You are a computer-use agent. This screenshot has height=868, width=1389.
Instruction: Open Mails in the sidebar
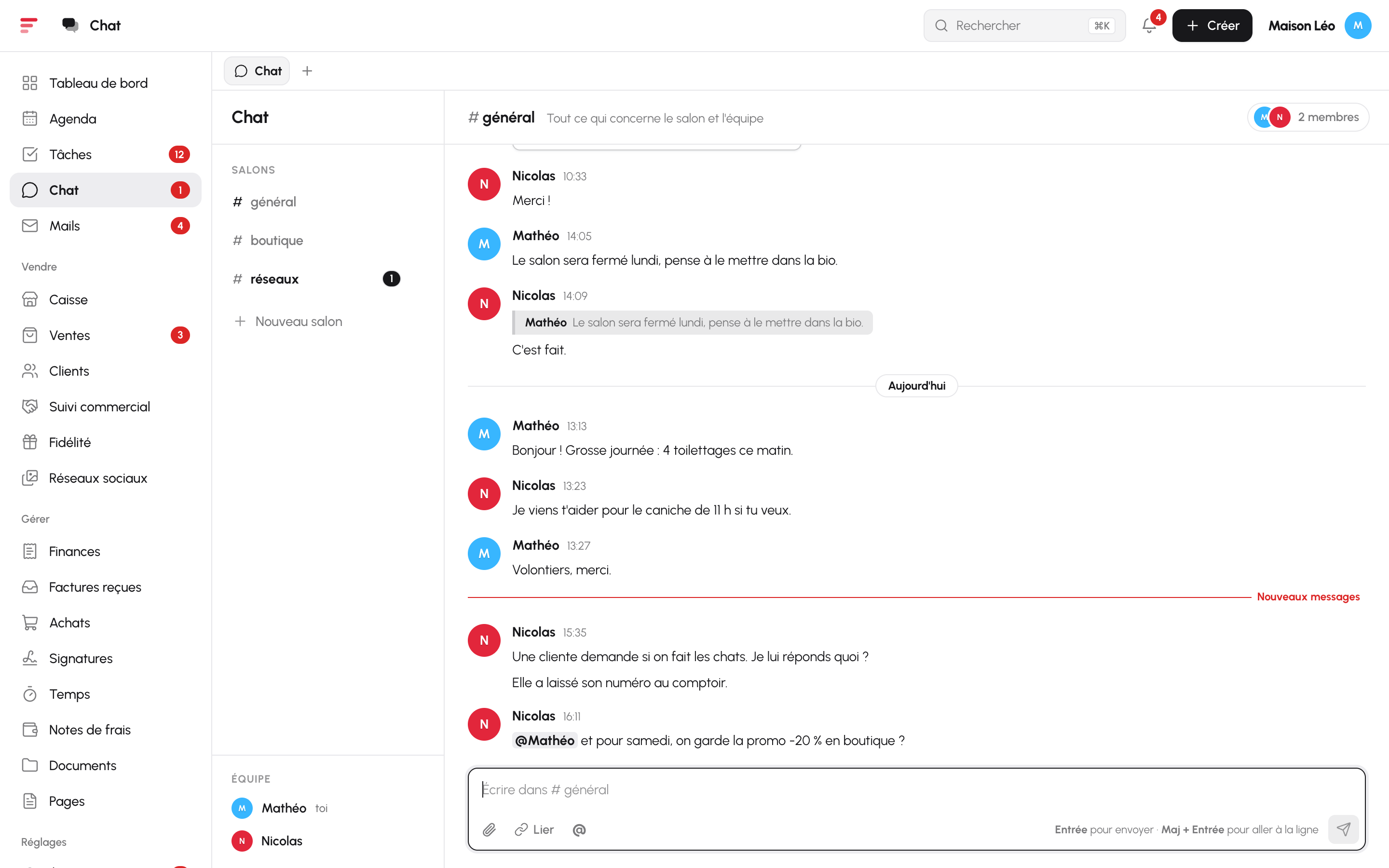click(x=106, y=226)
